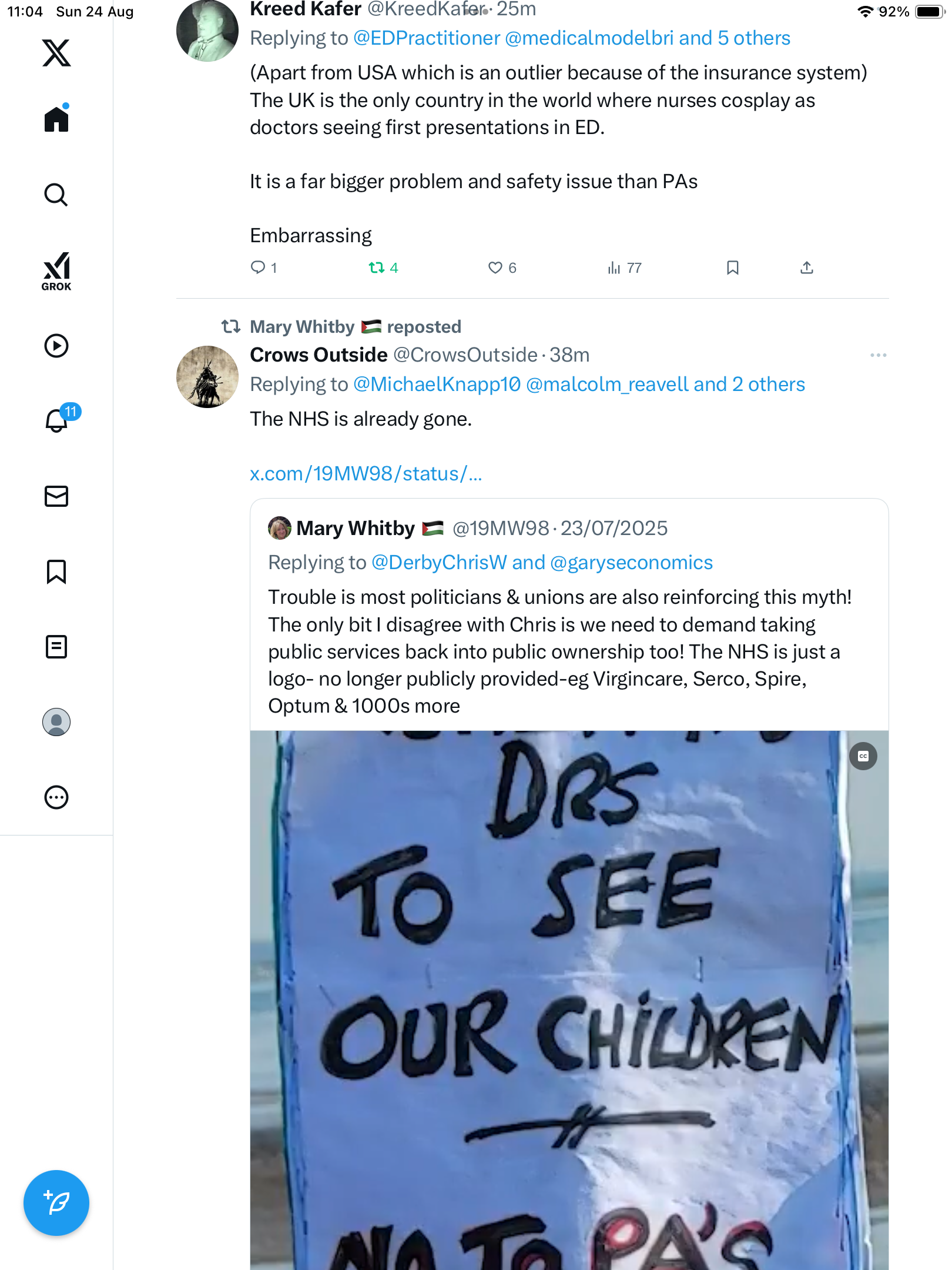Bookmark Kreed Kafer's tweet

coord(732,268)
